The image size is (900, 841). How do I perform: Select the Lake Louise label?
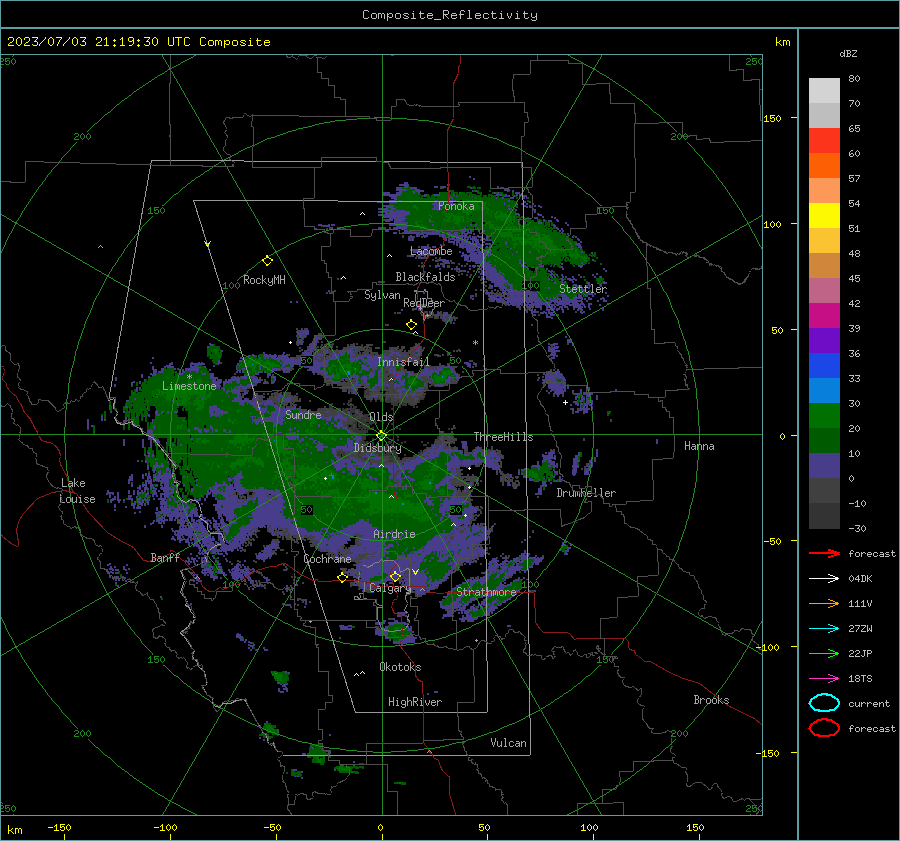(77, 491)
